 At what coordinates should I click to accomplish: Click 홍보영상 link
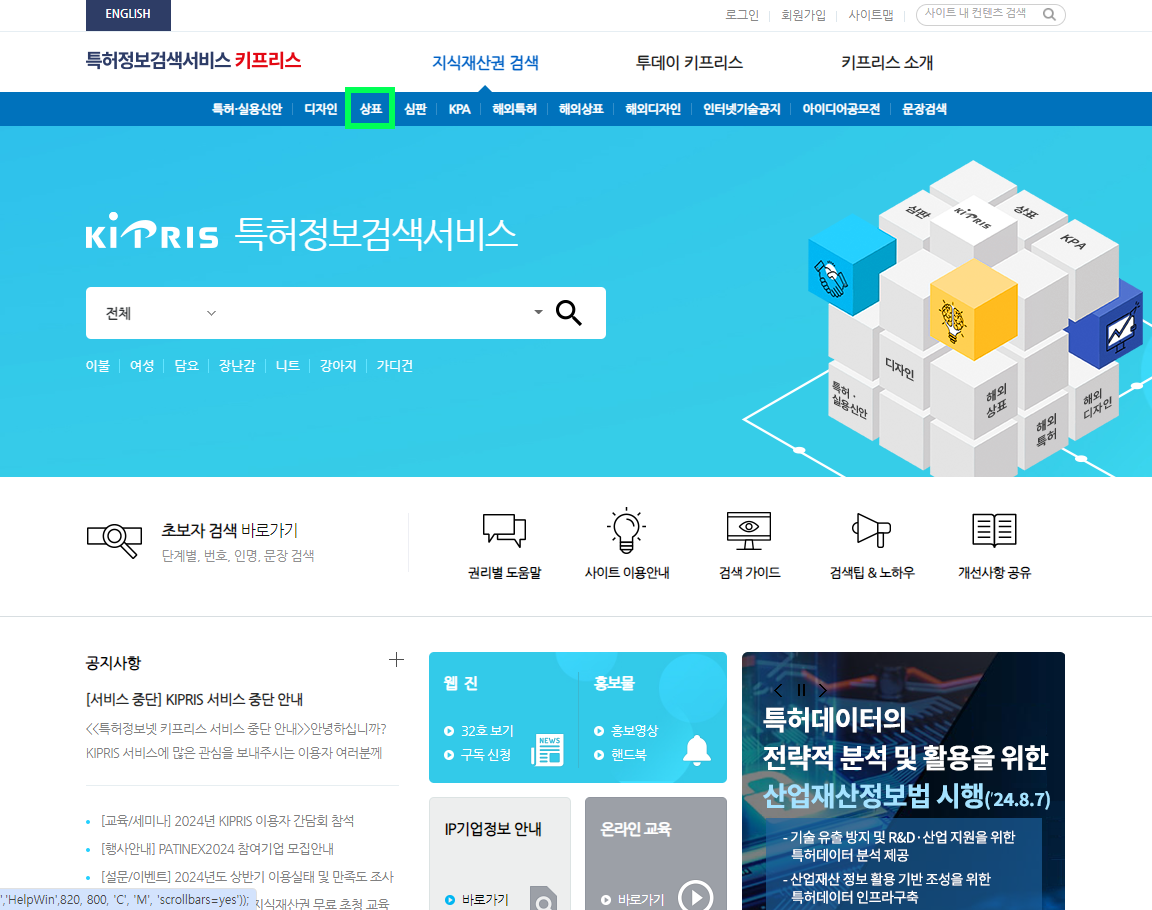pos(635,731)
